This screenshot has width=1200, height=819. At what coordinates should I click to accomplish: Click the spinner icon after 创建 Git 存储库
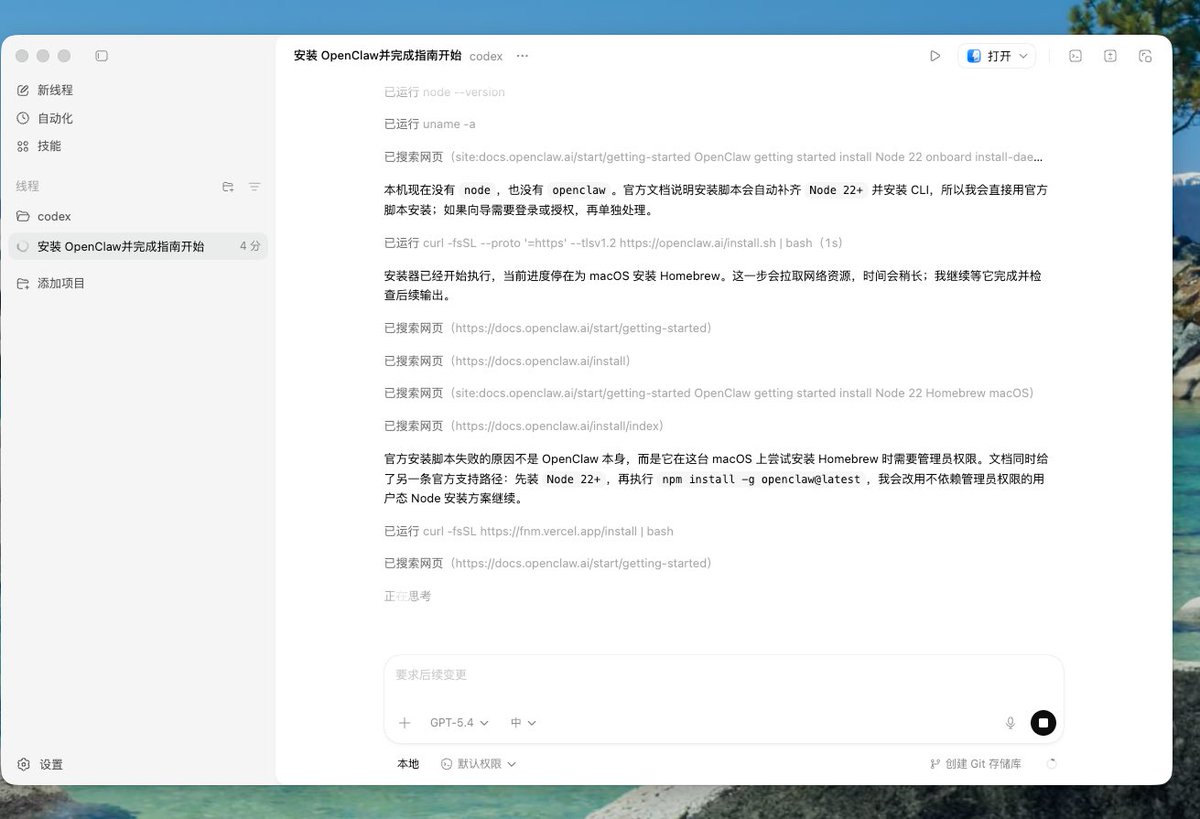(x=1051, y=764)
